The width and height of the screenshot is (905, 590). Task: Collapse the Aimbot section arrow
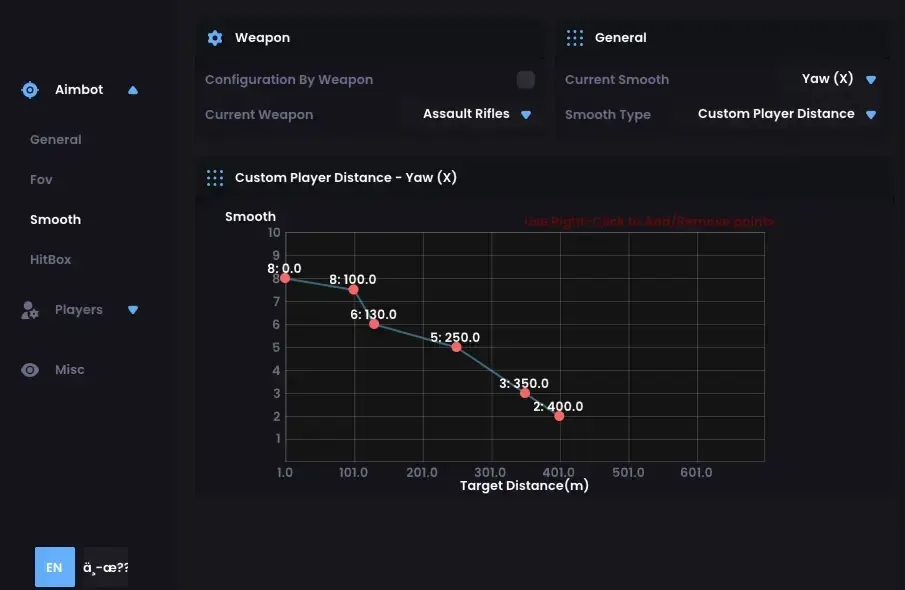(133, 90)
